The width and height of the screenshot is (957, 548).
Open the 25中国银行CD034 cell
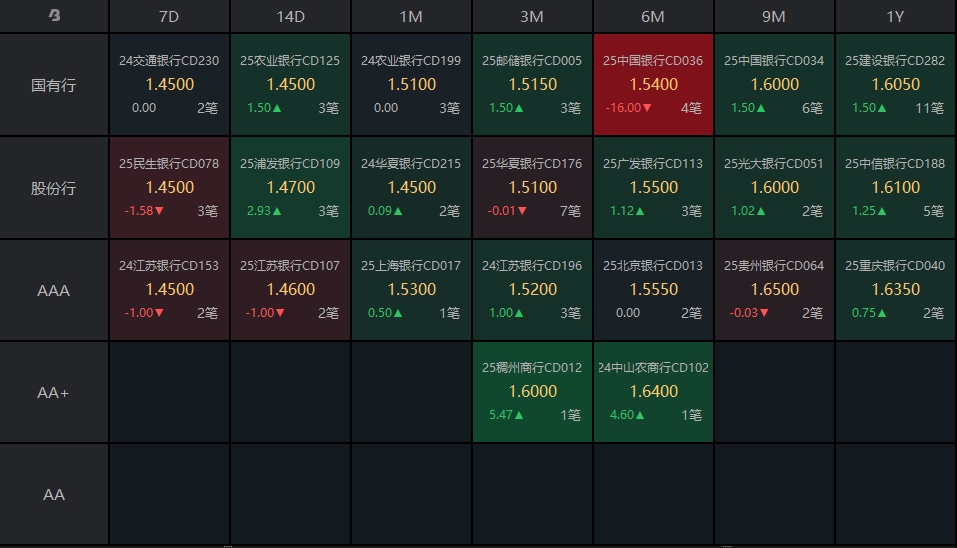(x=774, y=84)
